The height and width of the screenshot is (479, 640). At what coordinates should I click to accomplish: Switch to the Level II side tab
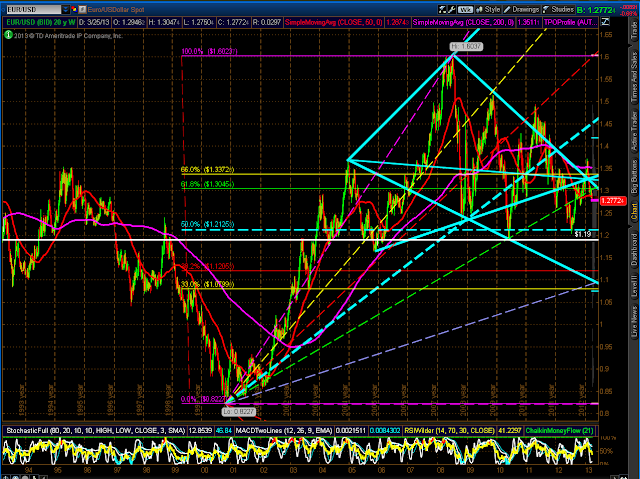(634, 286)
